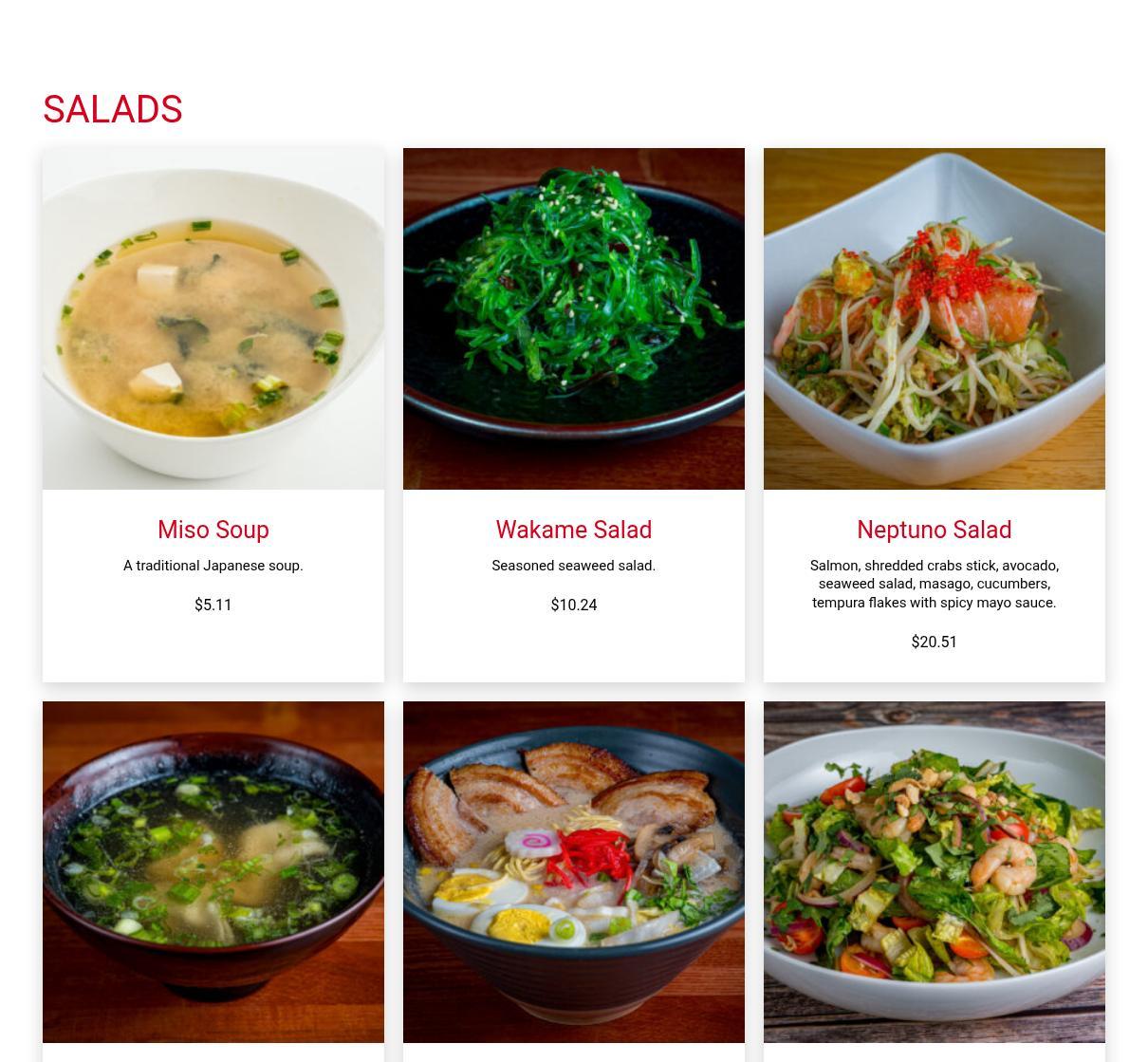Click blank card space under $10.24 price
The image size is (1148, 1062).
(574, 650)
